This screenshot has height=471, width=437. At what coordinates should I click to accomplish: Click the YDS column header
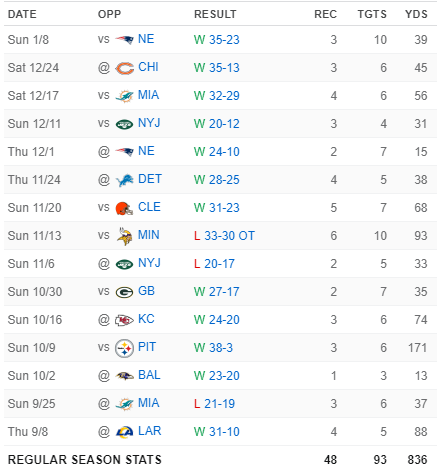[x=416, y=14]
